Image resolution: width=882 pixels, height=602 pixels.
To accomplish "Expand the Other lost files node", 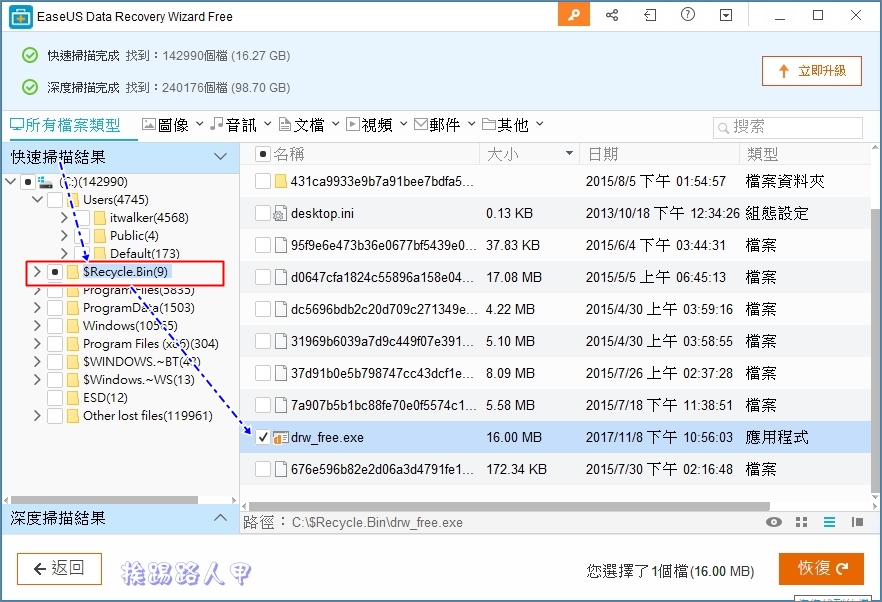I will tap(37, 416).
